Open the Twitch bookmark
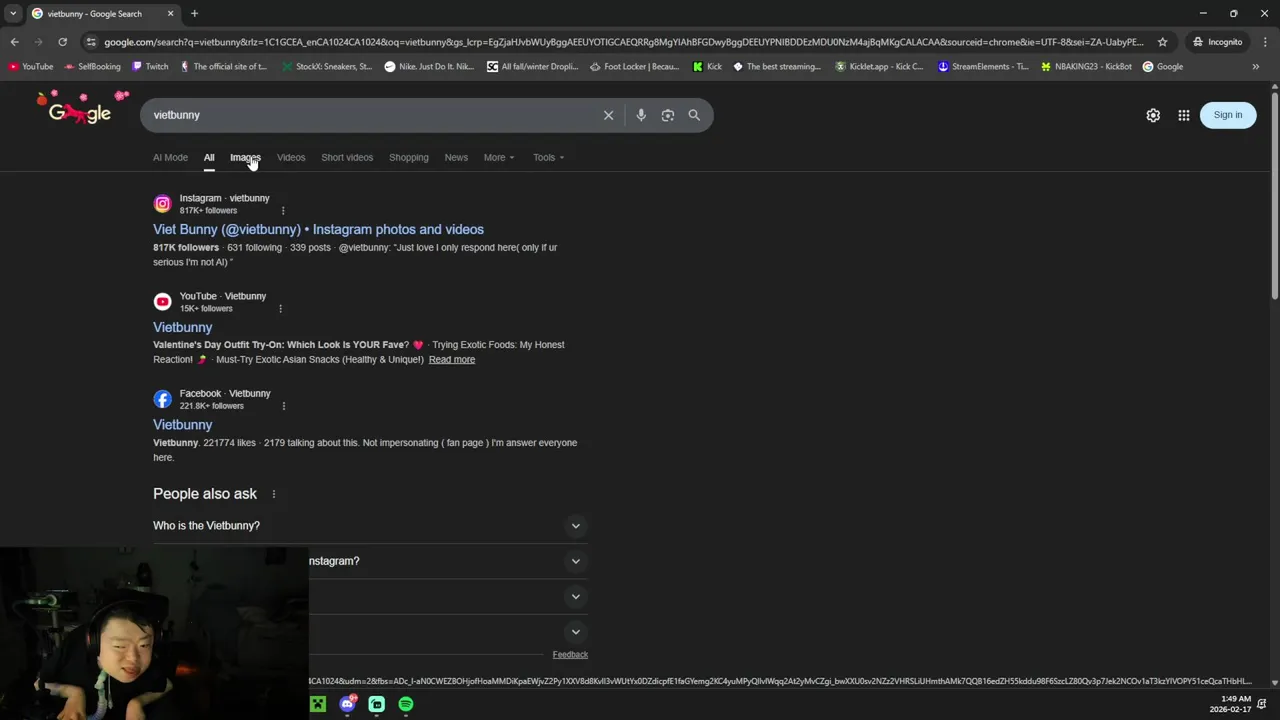Viewport: 1280px width, 720px height. tap(150, 67)
